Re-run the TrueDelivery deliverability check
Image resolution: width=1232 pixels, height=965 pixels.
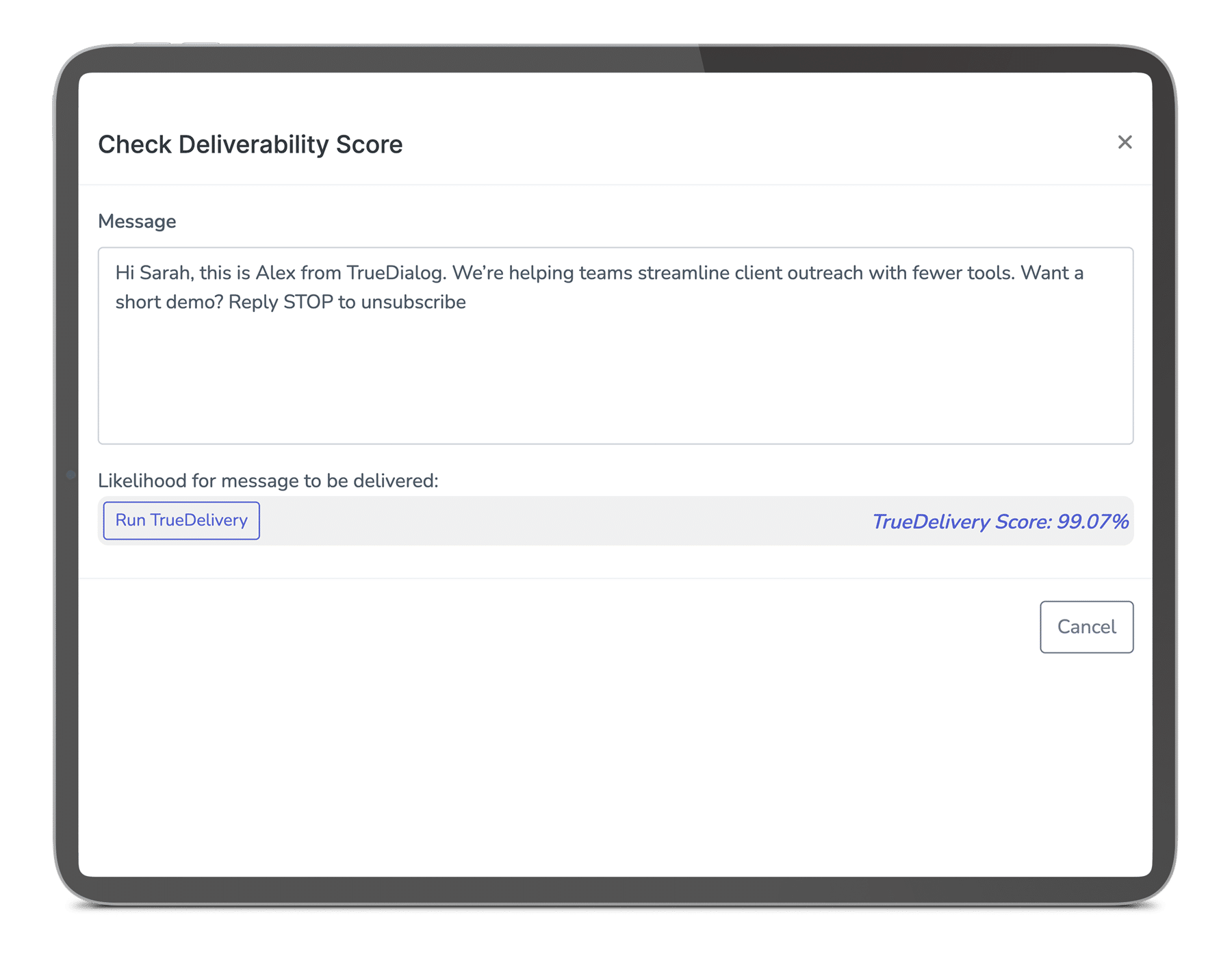[x=180, y=520]
